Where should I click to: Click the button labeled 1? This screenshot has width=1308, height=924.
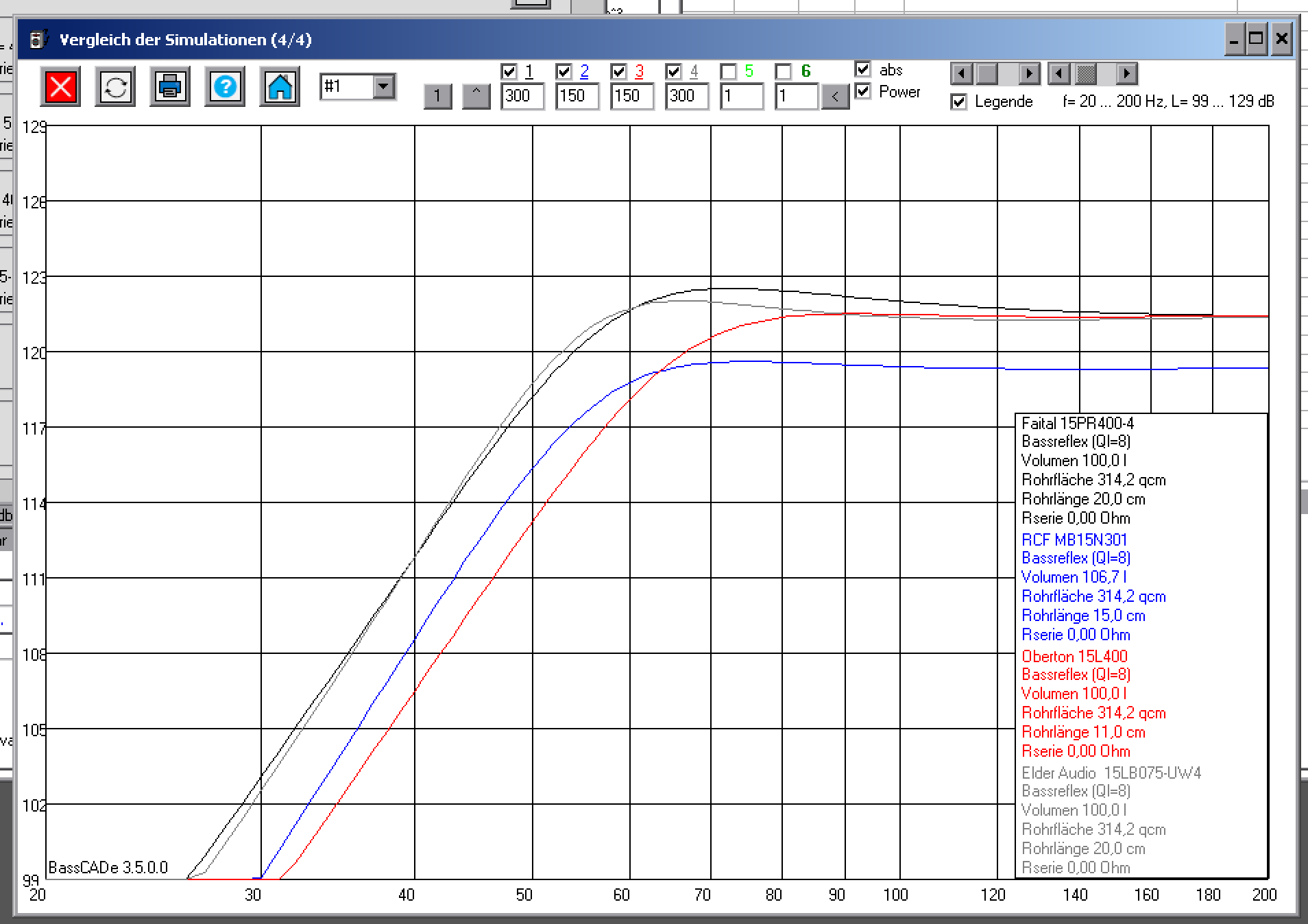point(437,97)
